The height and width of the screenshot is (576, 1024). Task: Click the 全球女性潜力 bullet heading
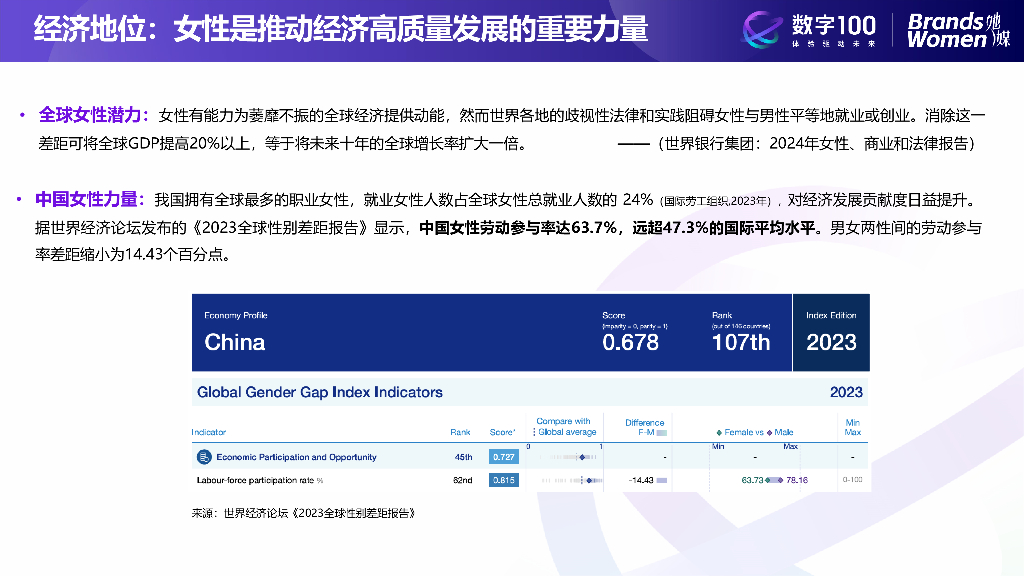tap(94, 114)
